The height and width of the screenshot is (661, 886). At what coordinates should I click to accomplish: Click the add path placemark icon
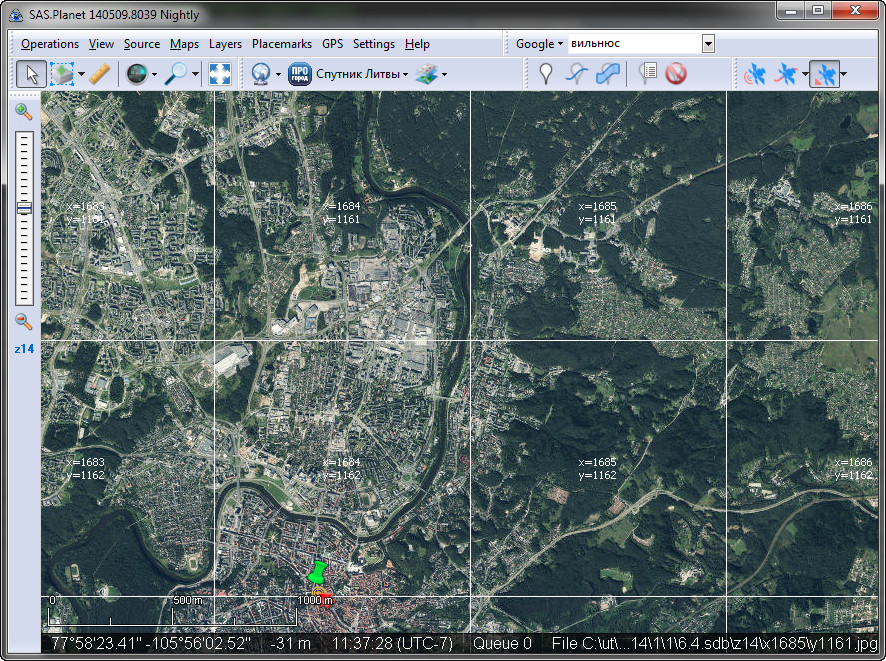click(576, 74)
